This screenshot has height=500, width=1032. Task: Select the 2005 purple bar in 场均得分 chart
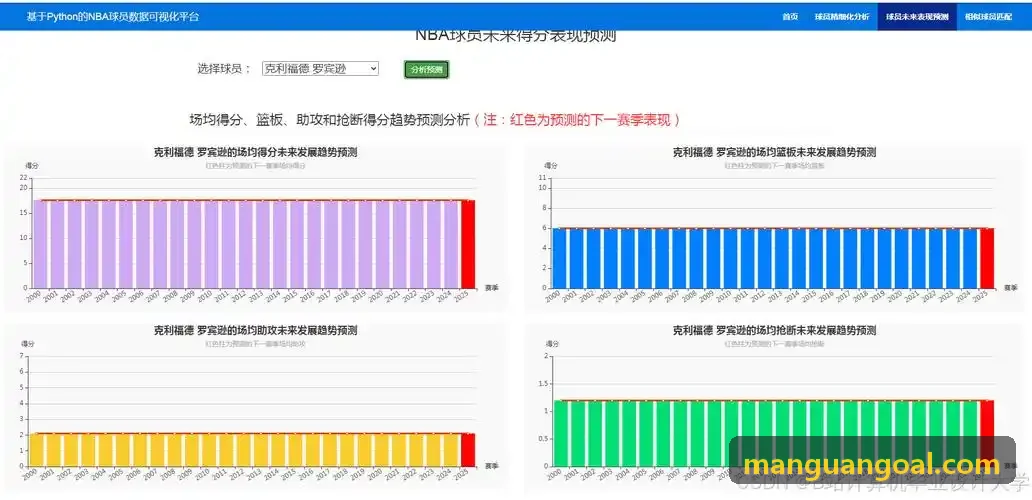(126, 244)
